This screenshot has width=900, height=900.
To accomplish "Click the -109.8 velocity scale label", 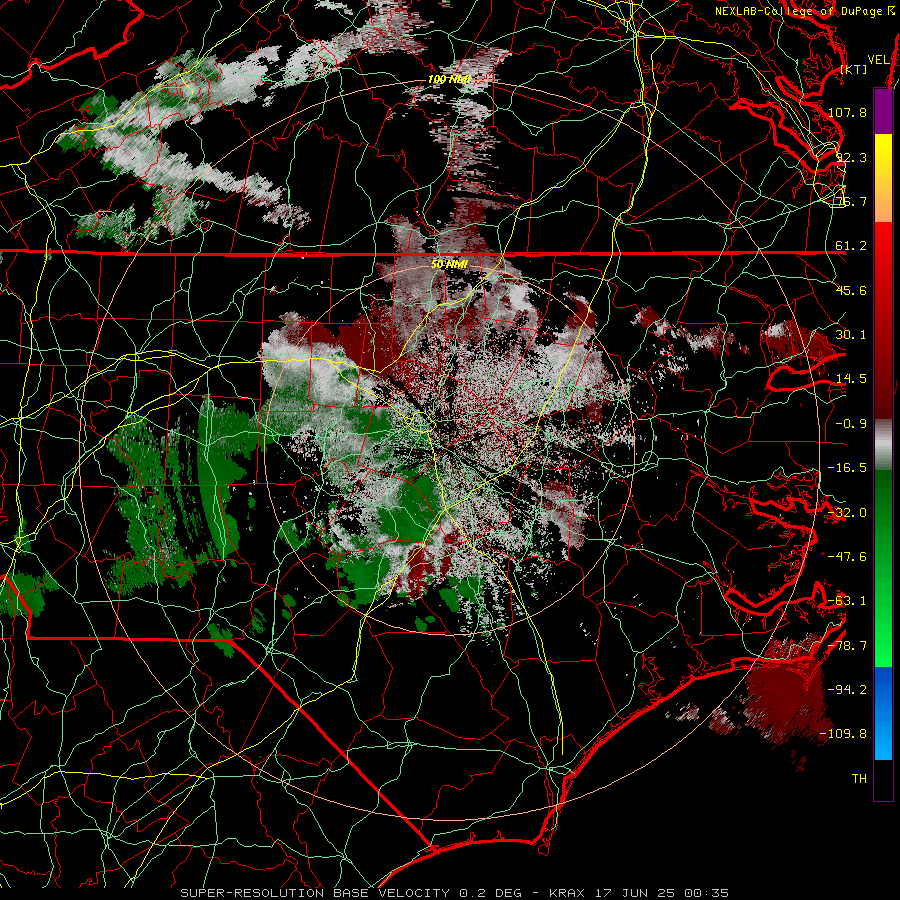I will click(x=843, y=734).
